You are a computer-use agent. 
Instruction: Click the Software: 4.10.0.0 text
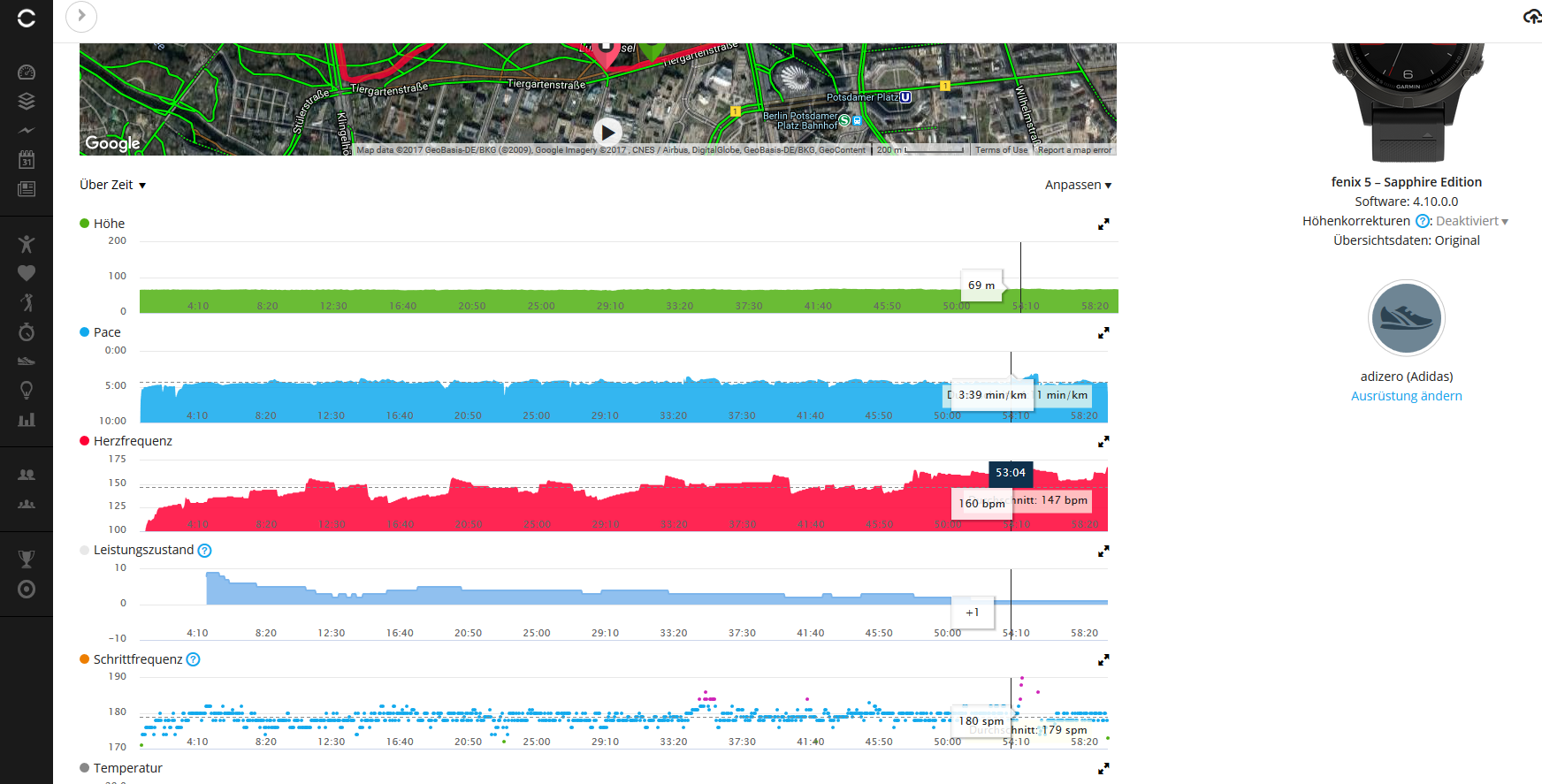[1406, 202]
